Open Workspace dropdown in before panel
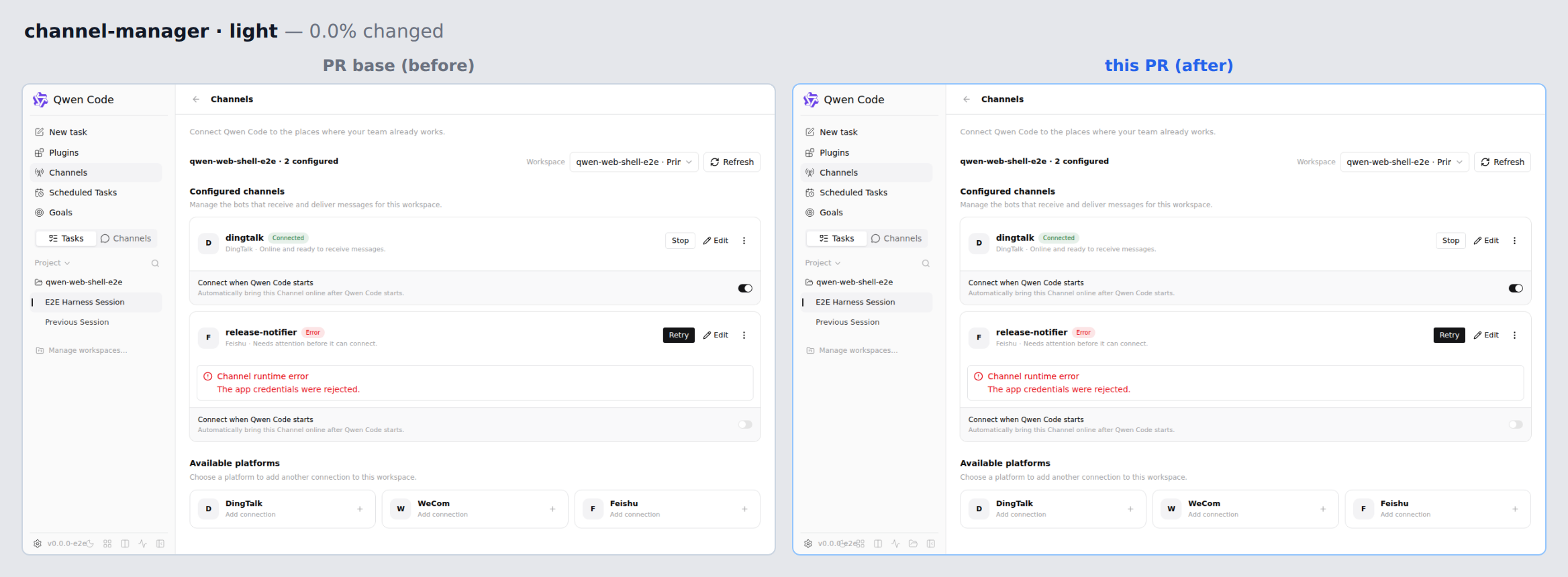 tap(634, 162)
